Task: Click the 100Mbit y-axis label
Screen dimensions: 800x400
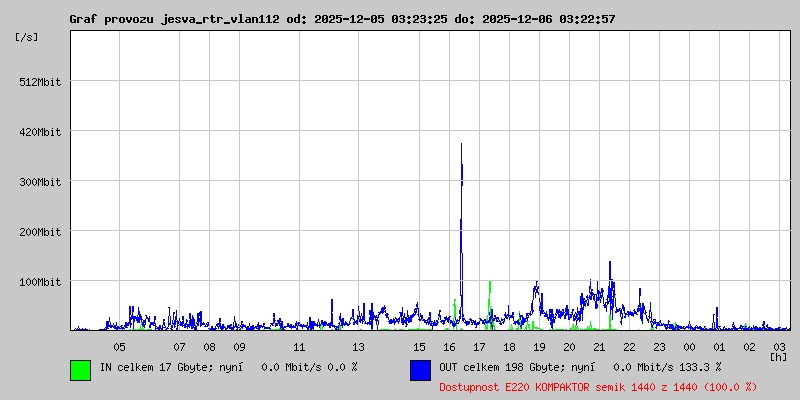Action: pos(40,282)
